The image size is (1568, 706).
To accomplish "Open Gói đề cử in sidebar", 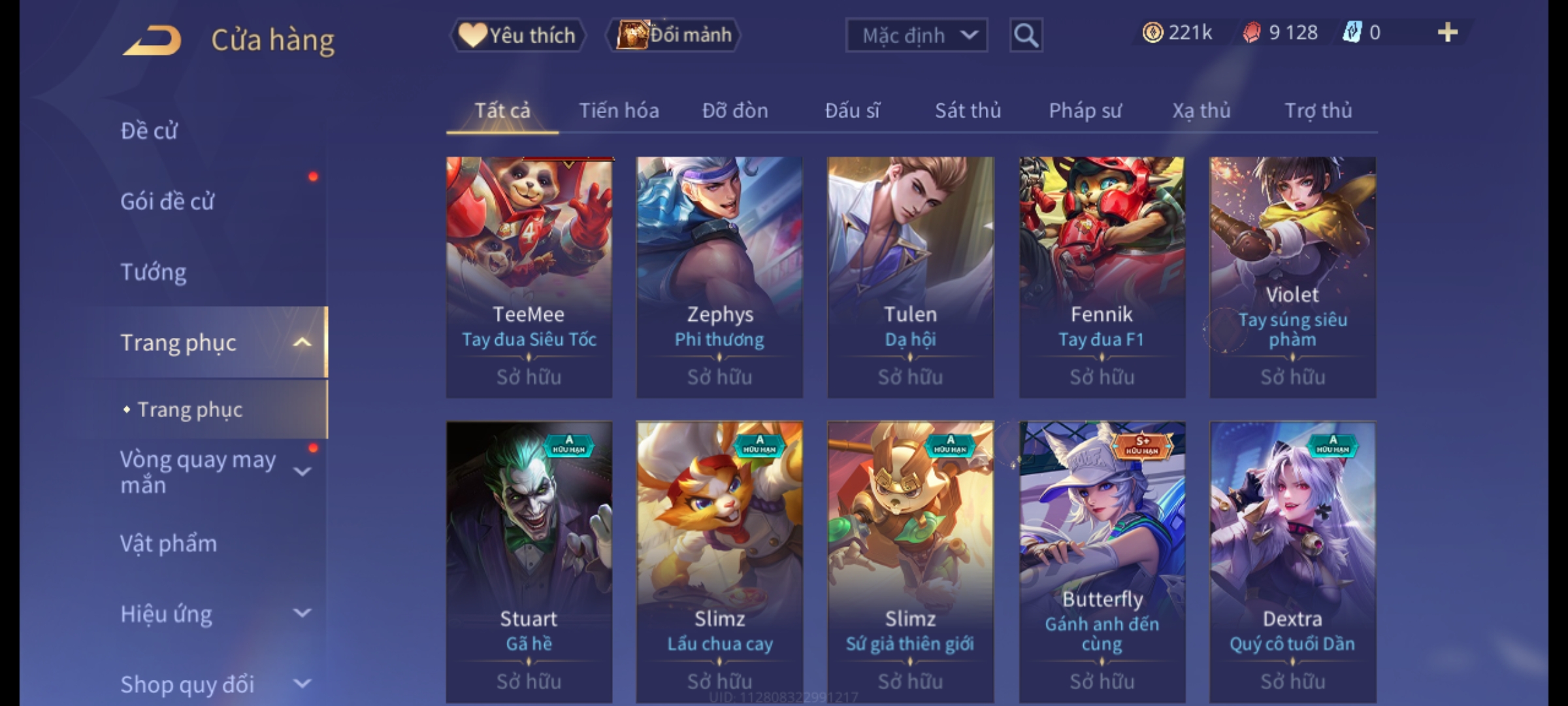I will [167, 201].
